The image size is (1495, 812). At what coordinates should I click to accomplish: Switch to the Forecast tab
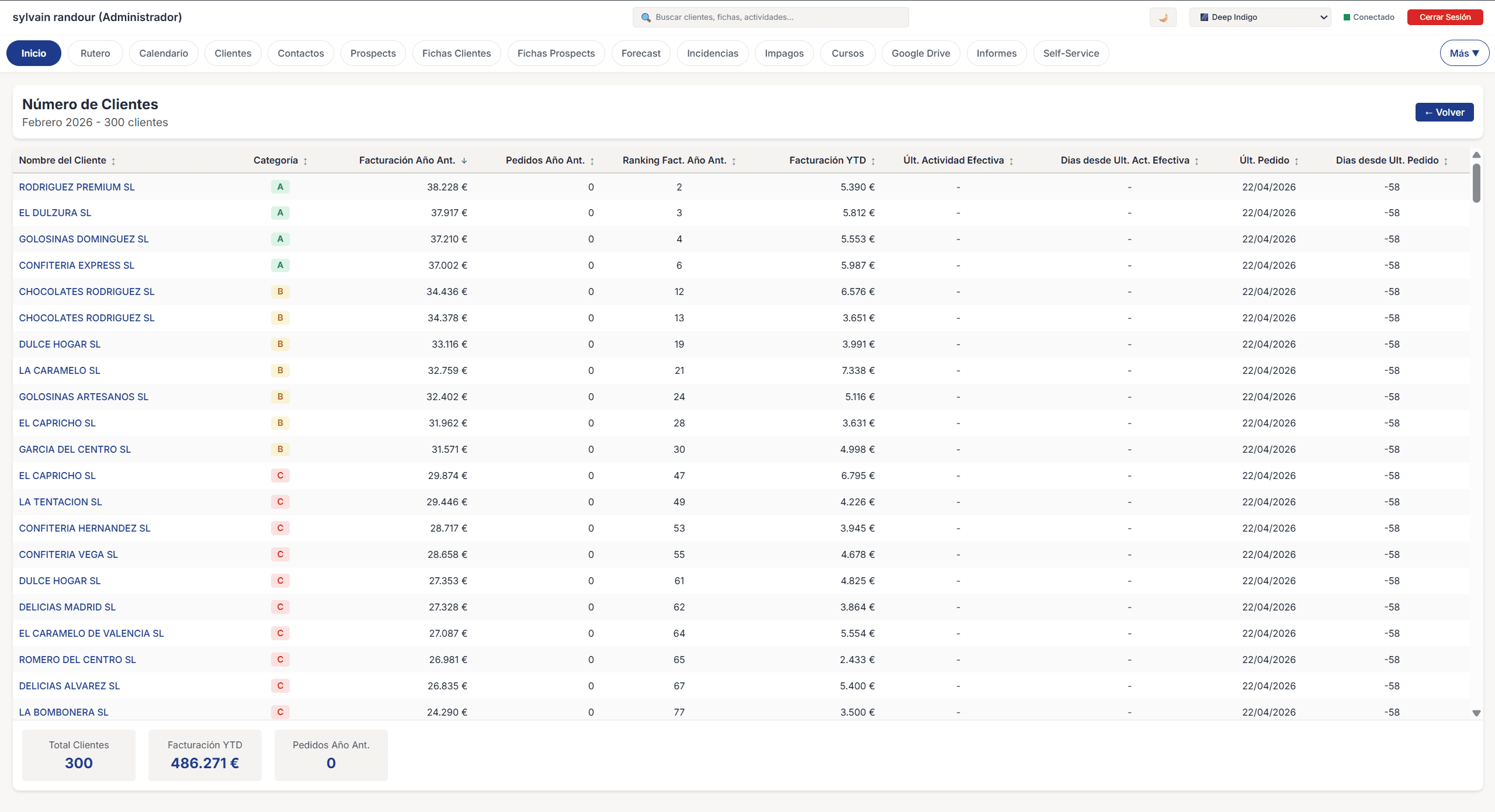pyautogui.click(x=640, y=53)
